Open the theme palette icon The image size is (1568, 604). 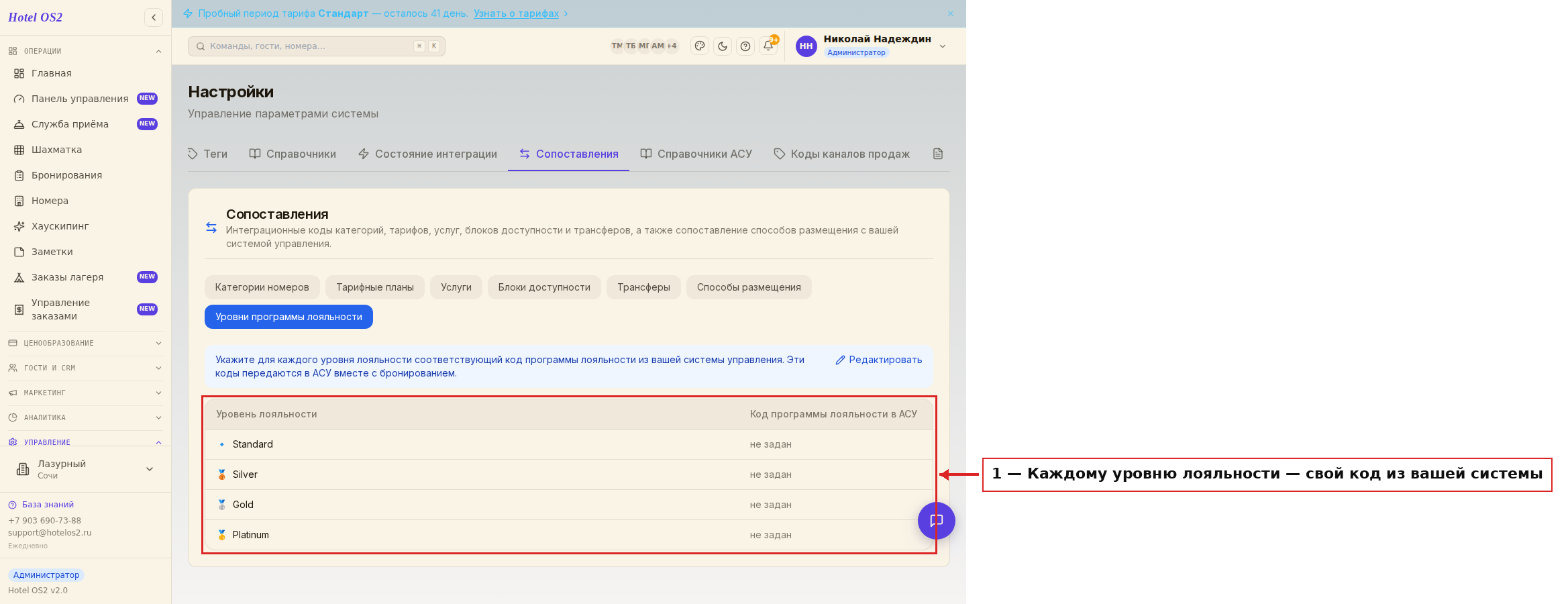pos(700,46)
